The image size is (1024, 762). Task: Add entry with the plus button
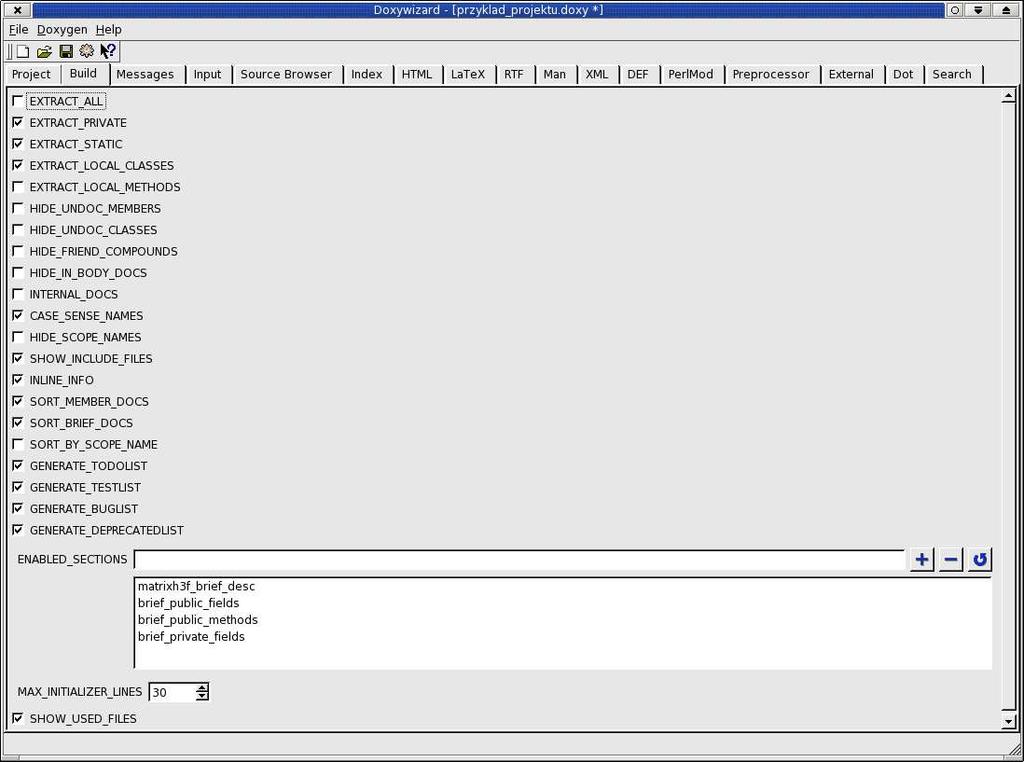point(921,560)
